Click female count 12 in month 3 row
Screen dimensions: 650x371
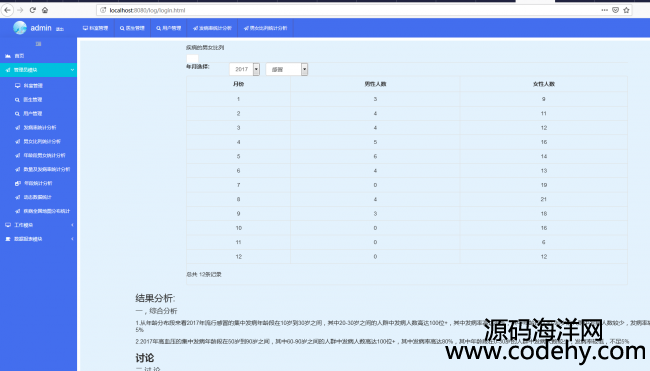[x=543, y=128]
